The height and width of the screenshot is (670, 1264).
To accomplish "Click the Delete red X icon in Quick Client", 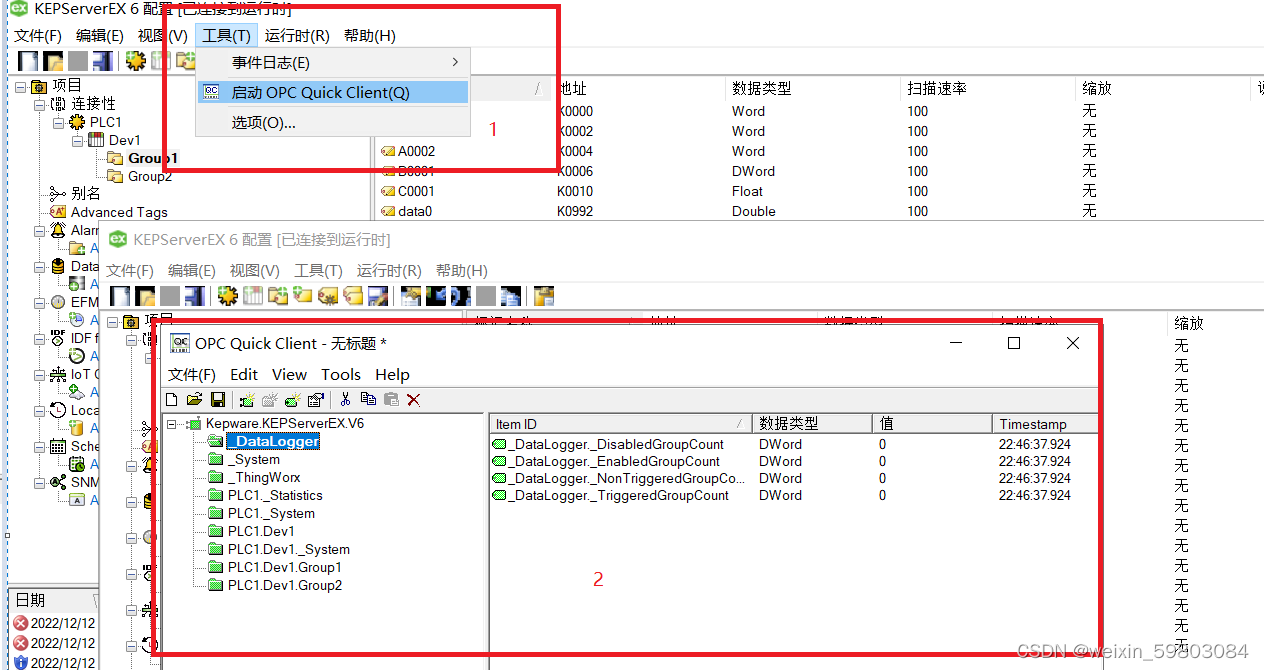I will point(413,398).
